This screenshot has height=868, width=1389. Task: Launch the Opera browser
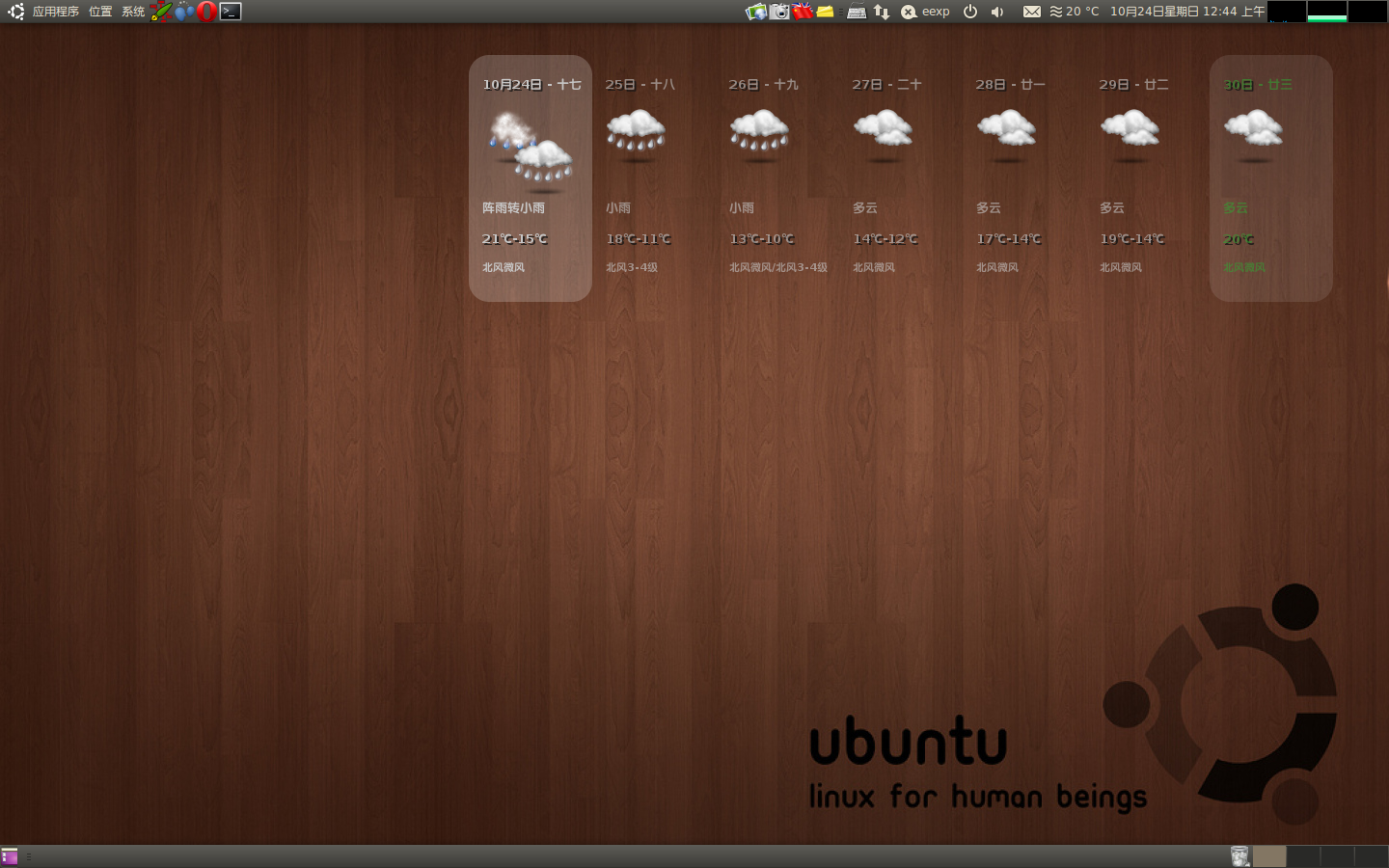tap(206, 12)
